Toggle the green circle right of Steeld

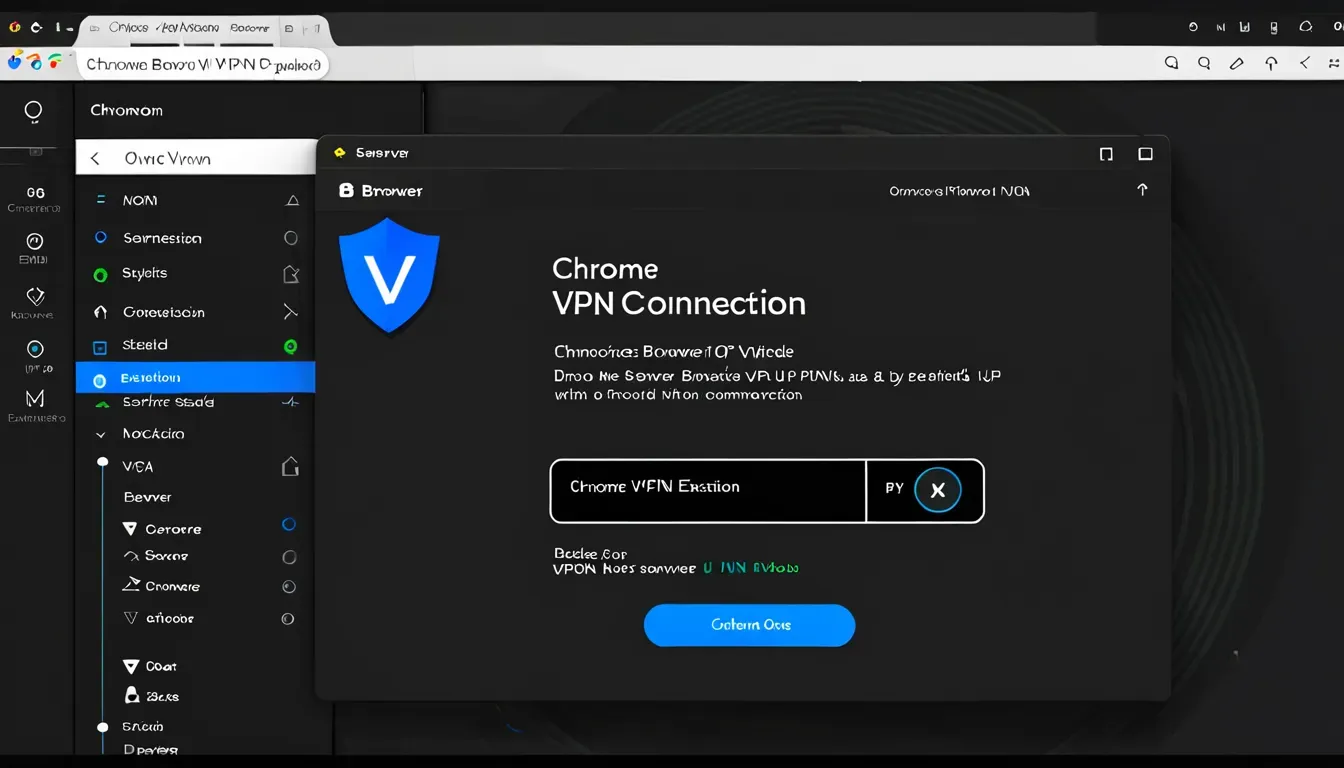point(291,346)
